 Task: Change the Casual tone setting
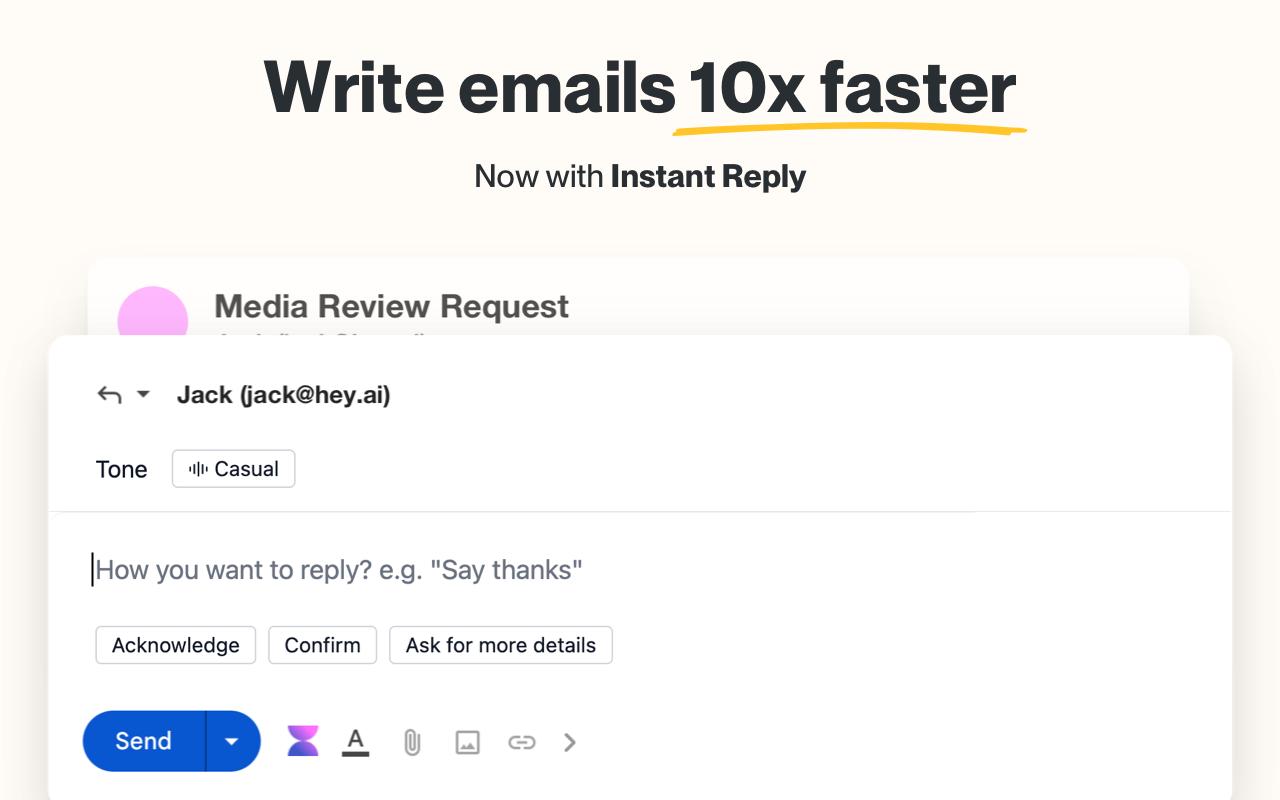point(234,469)
